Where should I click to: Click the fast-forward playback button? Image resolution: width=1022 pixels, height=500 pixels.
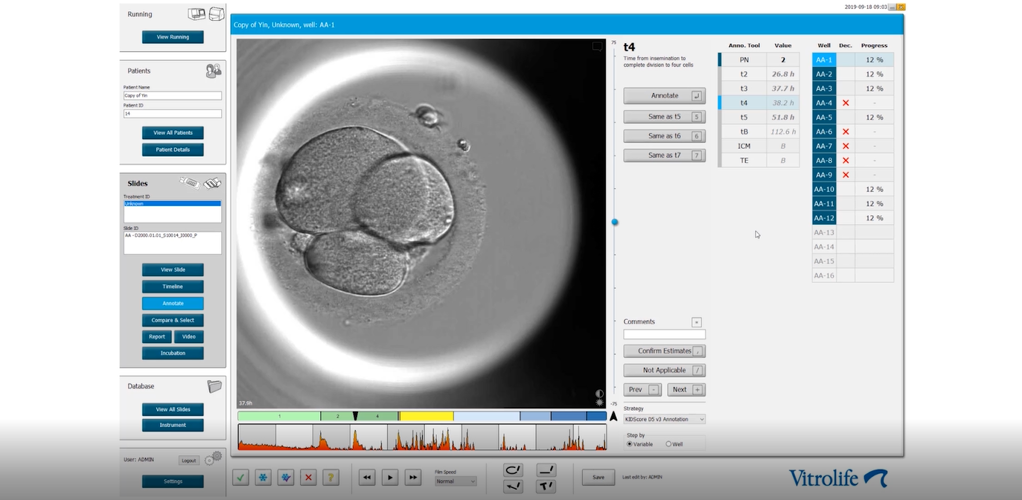(x=412, y=478)
